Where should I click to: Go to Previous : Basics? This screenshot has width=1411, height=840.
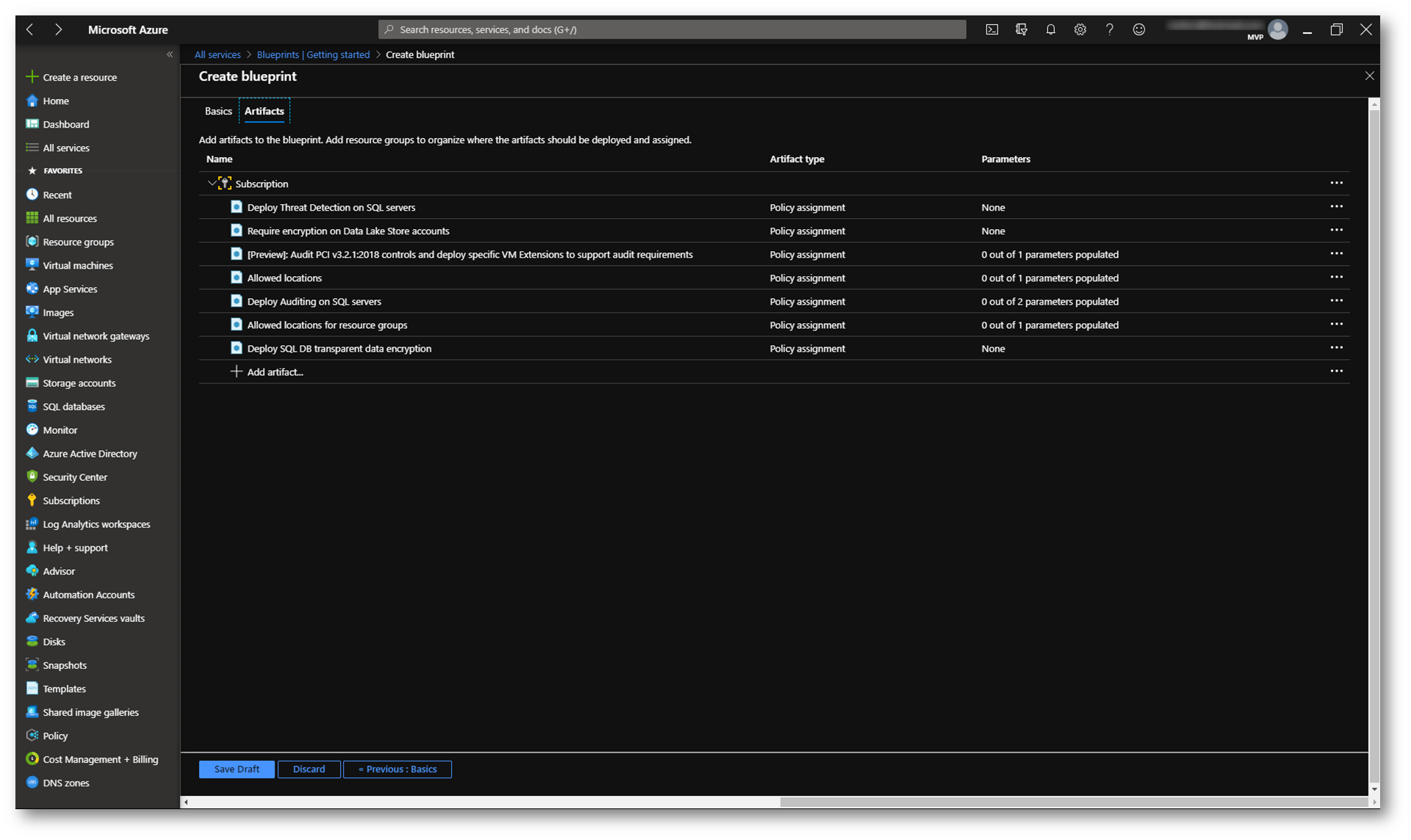pos(397,769)
